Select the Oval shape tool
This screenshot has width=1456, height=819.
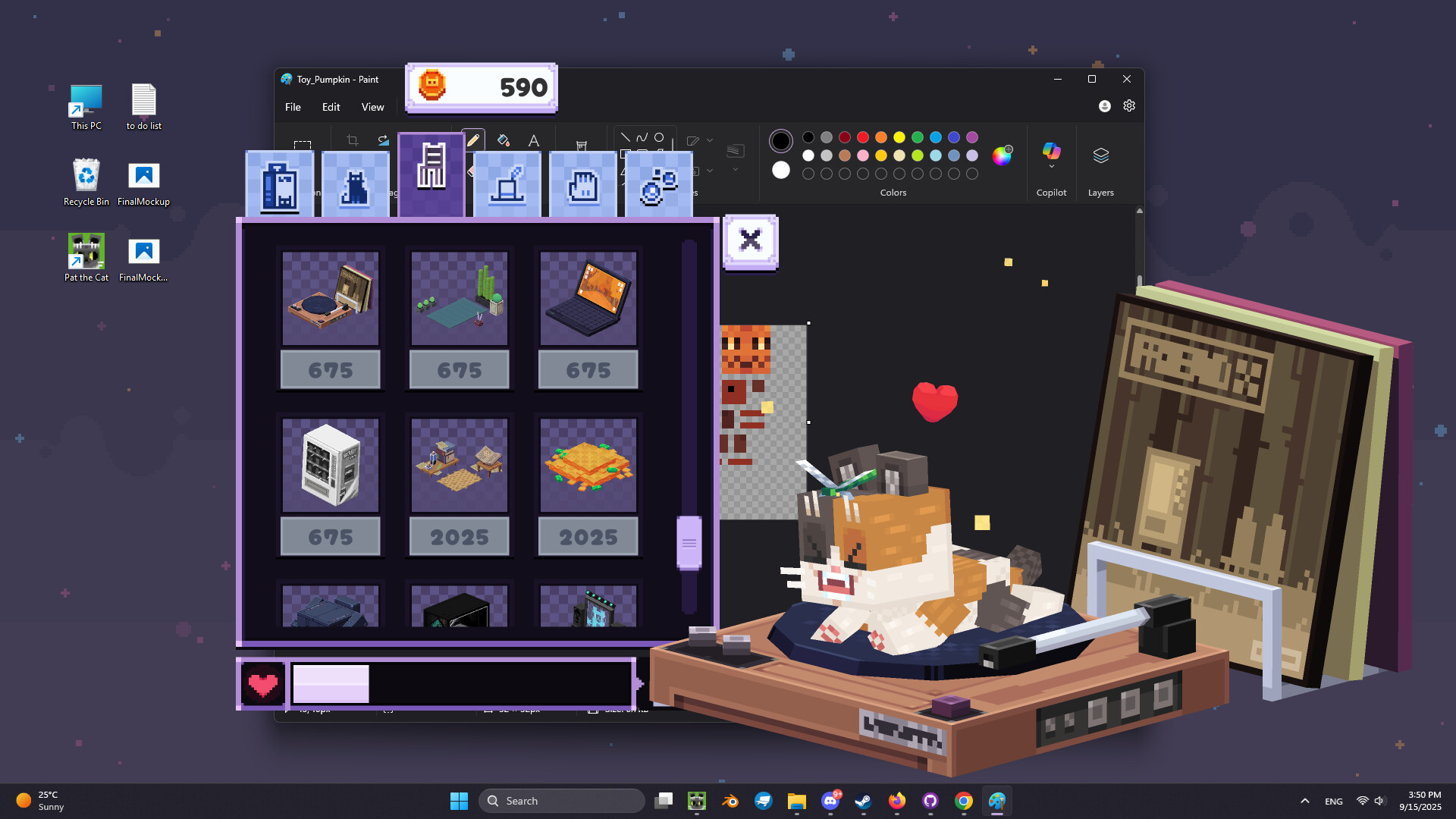[659, 138]
